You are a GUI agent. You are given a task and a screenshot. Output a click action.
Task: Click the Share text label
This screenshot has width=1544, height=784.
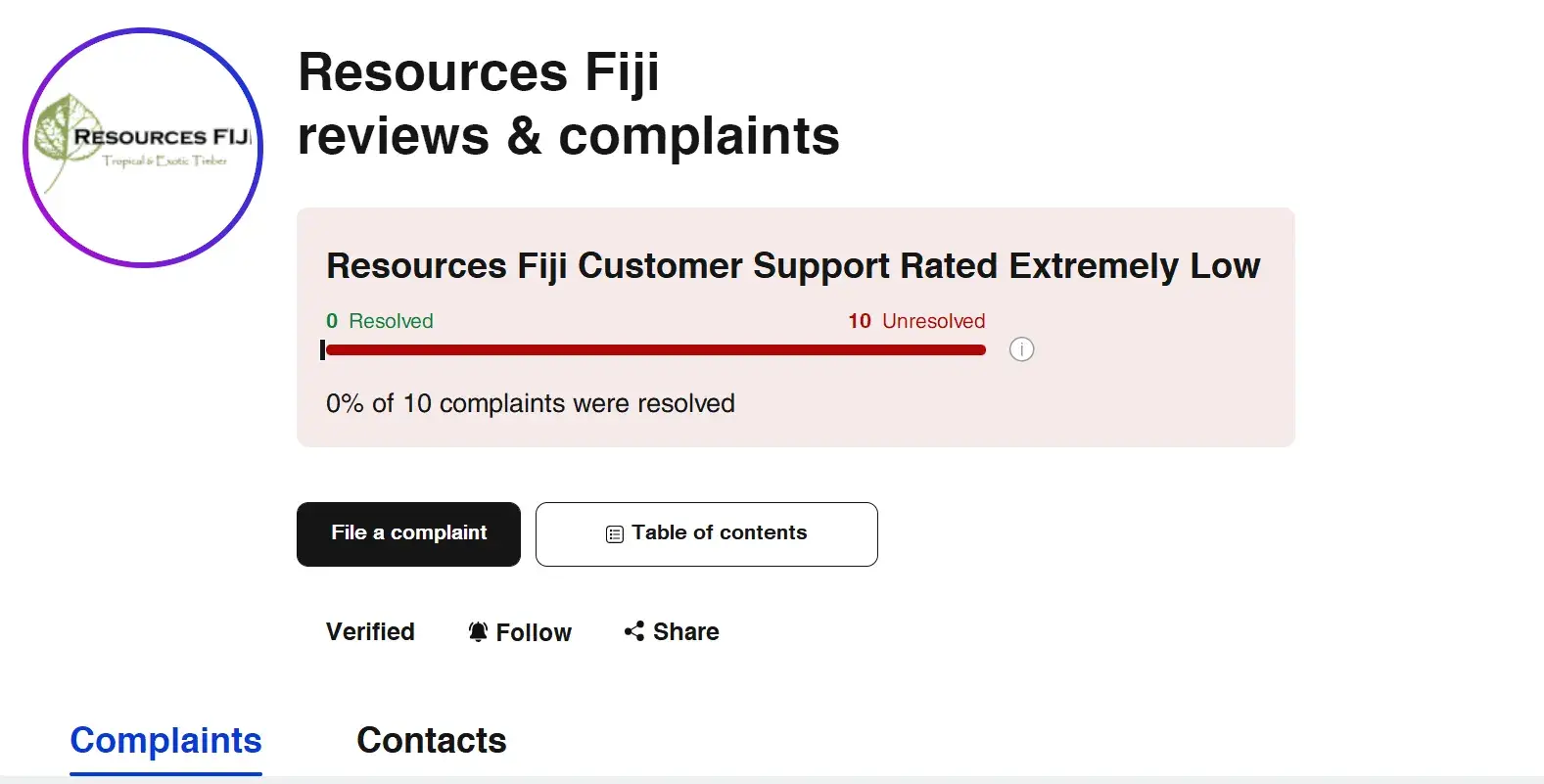tap(685, 632)
